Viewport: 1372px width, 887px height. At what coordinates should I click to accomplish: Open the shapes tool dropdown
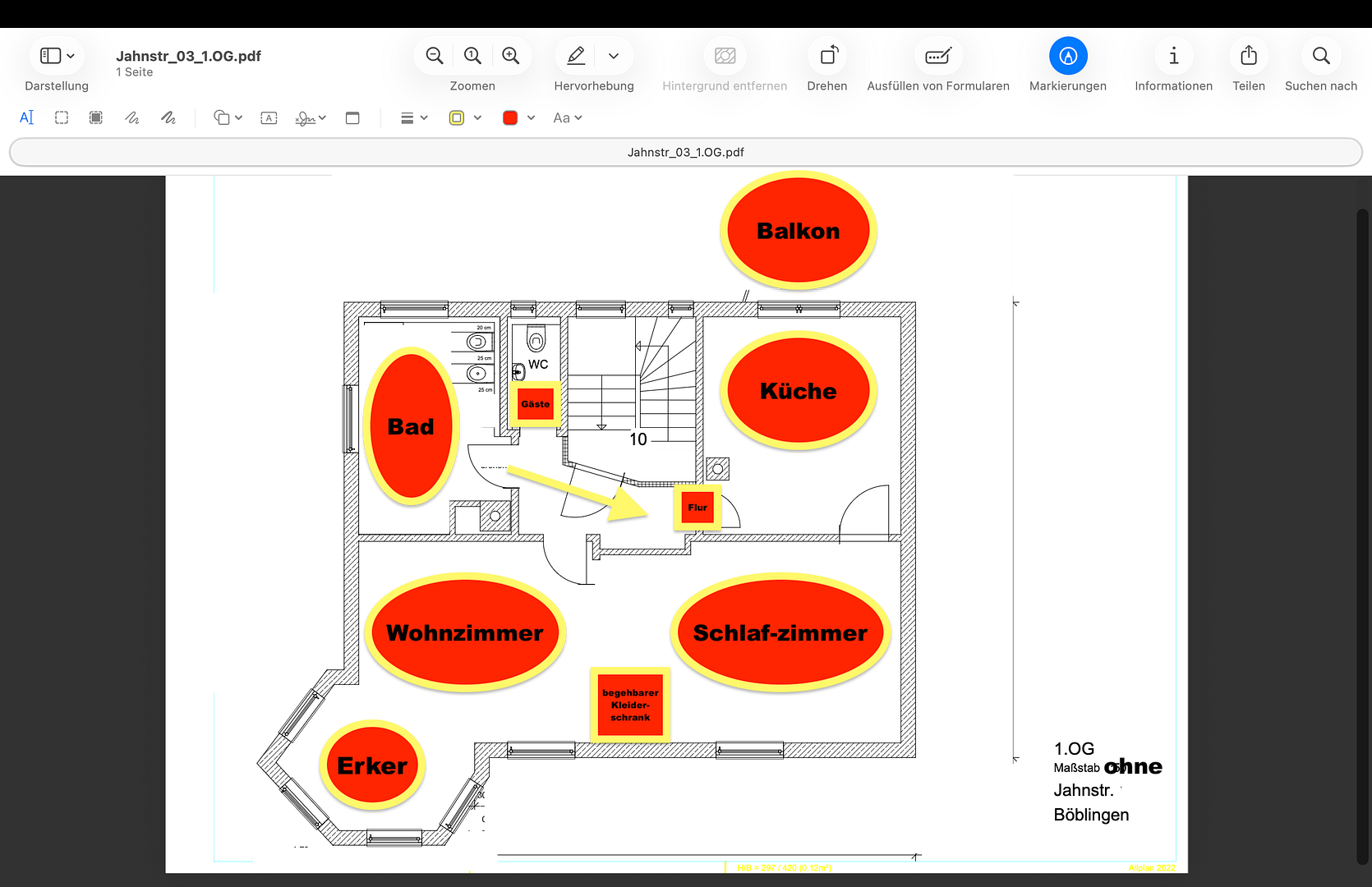click(228, 118)
